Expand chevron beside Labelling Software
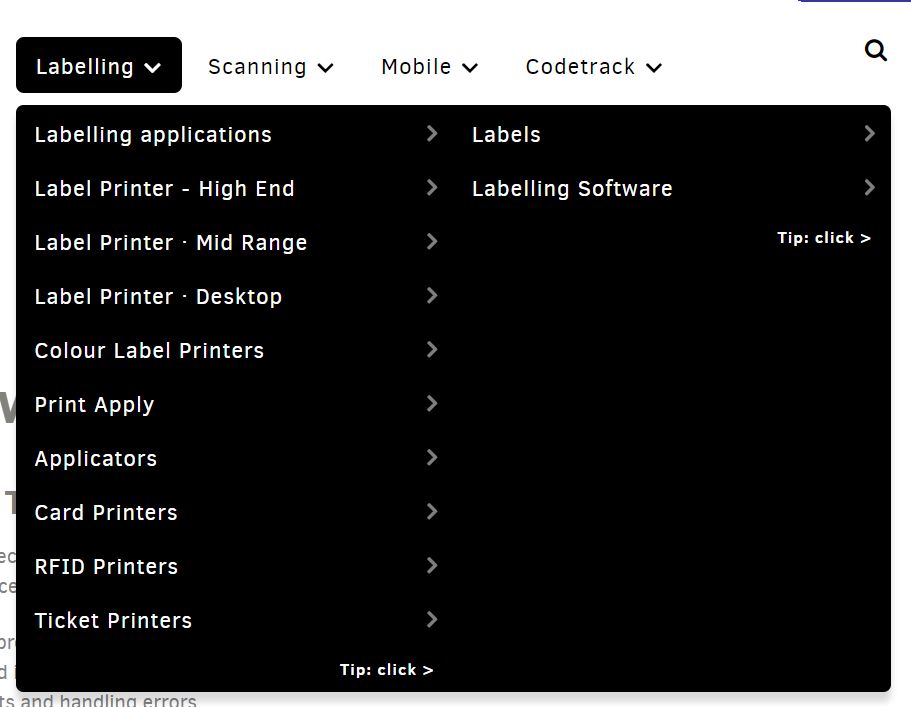Screen dimensions: 911x707 pos(869,188)
